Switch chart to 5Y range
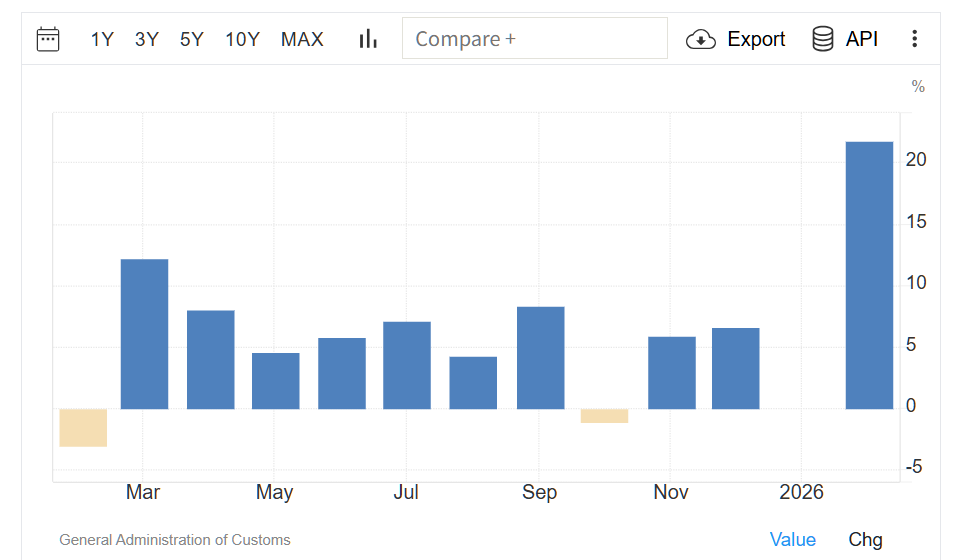 (192, 39)
